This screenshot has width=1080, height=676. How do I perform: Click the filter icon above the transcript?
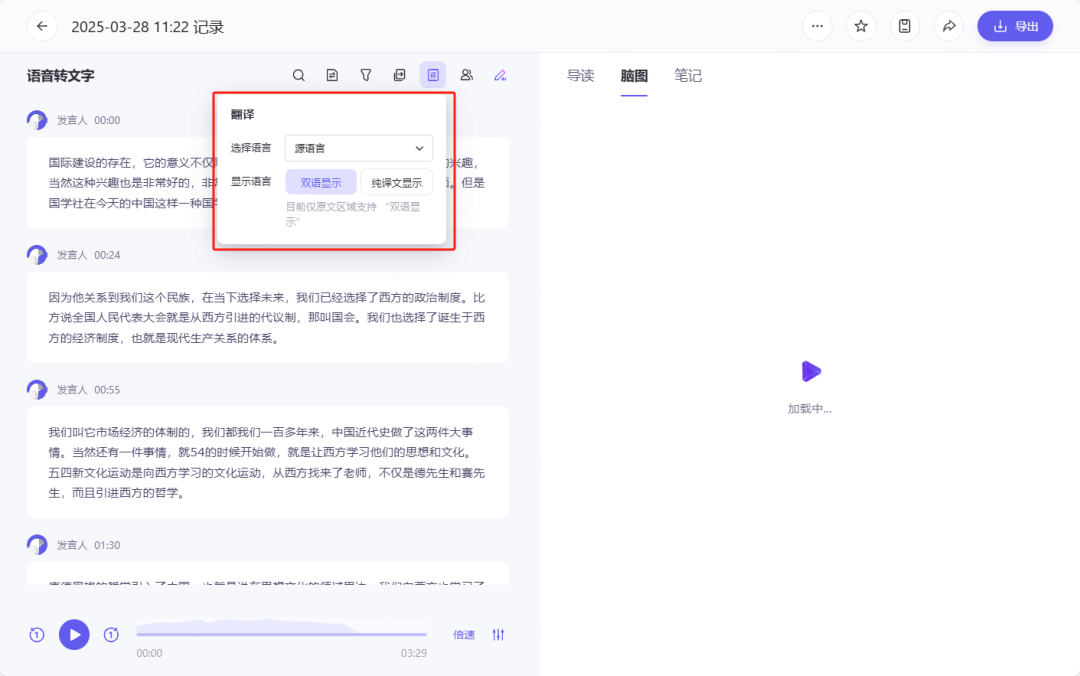coord(365,74)
